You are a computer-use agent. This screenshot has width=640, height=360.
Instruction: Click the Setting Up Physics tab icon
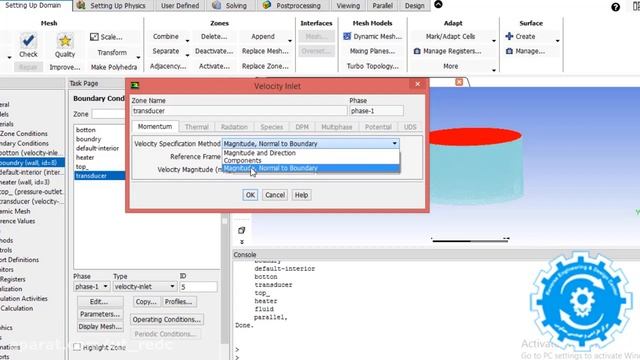coord(81,5)
